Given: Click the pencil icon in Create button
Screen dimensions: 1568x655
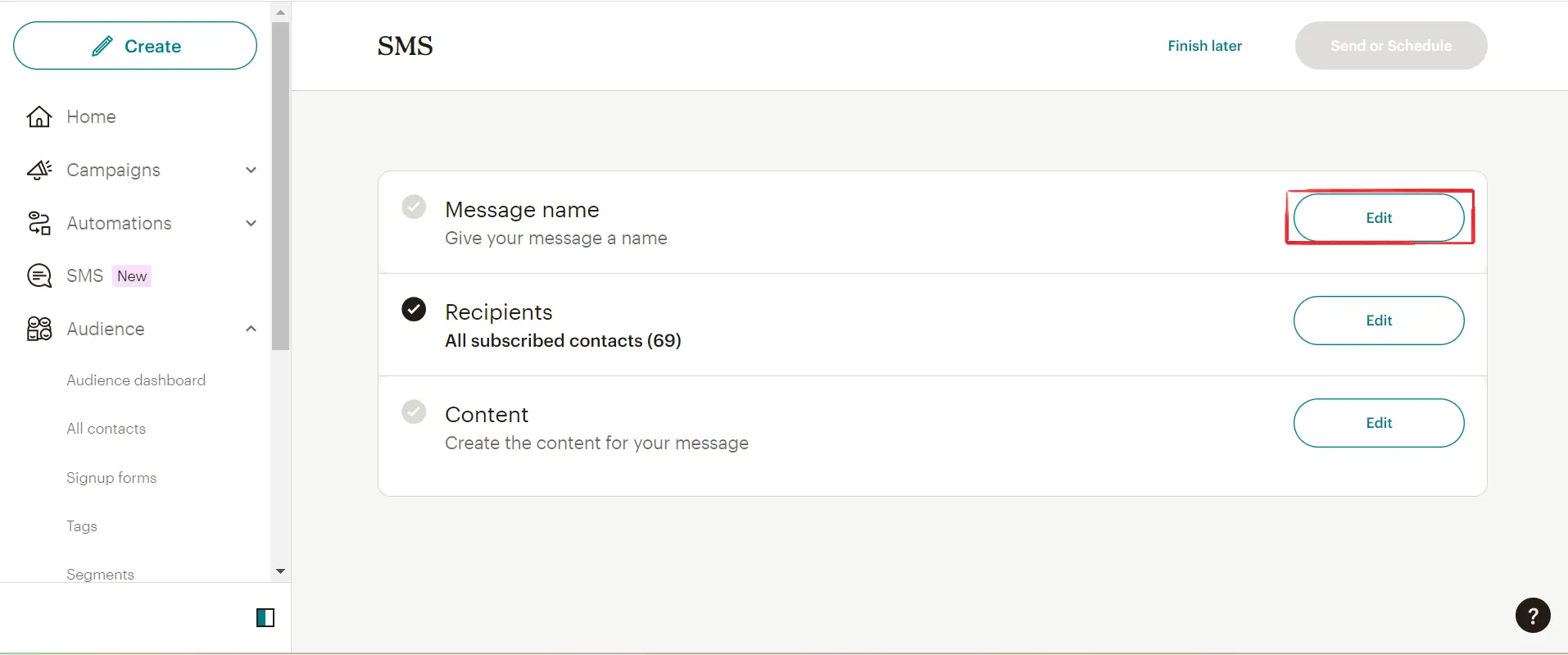Looking at the screenshot, I should point(102,46).
